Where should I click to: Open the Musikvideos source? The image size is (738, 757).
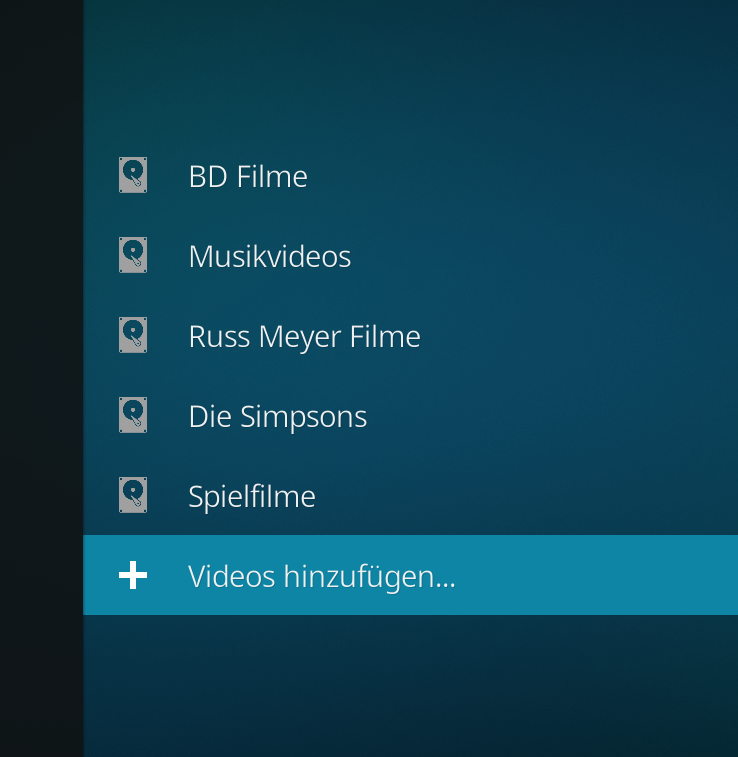pos(410,255)
